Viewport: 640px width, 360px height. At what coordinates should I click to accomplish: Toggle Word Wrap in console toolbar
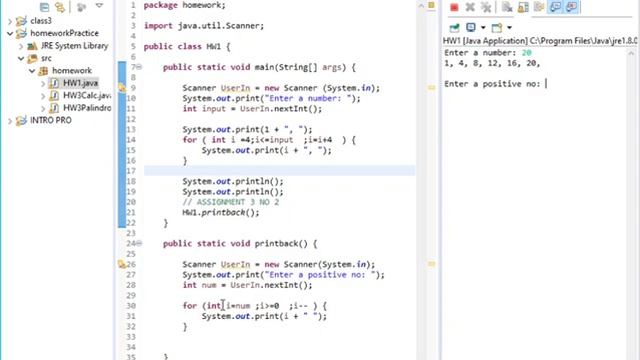pyautogui.click(x=539, y=7)
